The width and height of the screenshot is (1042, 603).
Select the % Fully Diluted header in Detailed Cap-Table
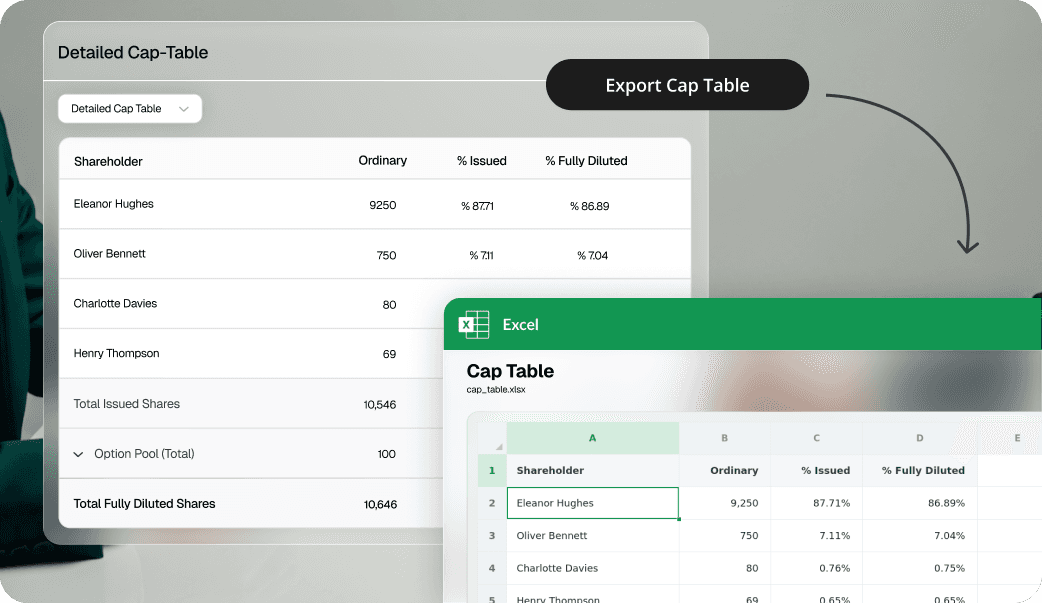pos(586,161)
